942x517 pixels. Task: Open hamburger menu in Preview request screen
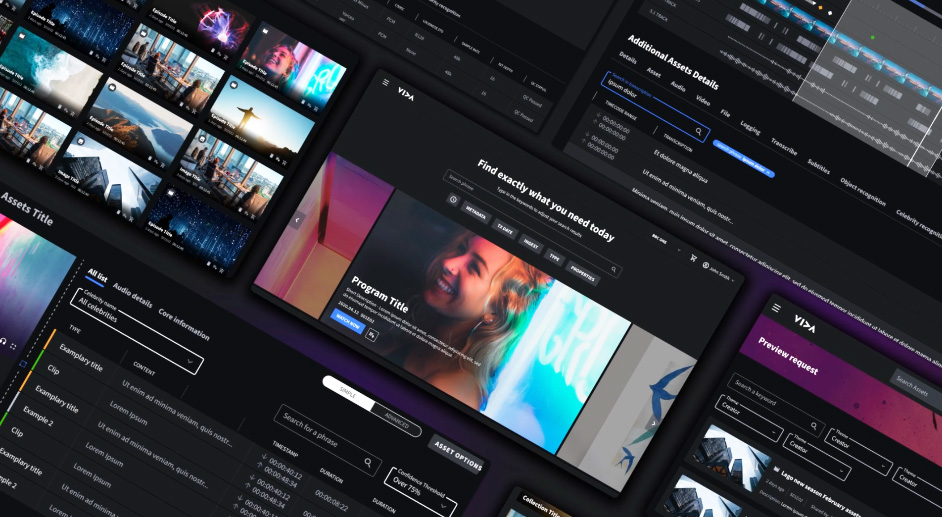point(776,308)
